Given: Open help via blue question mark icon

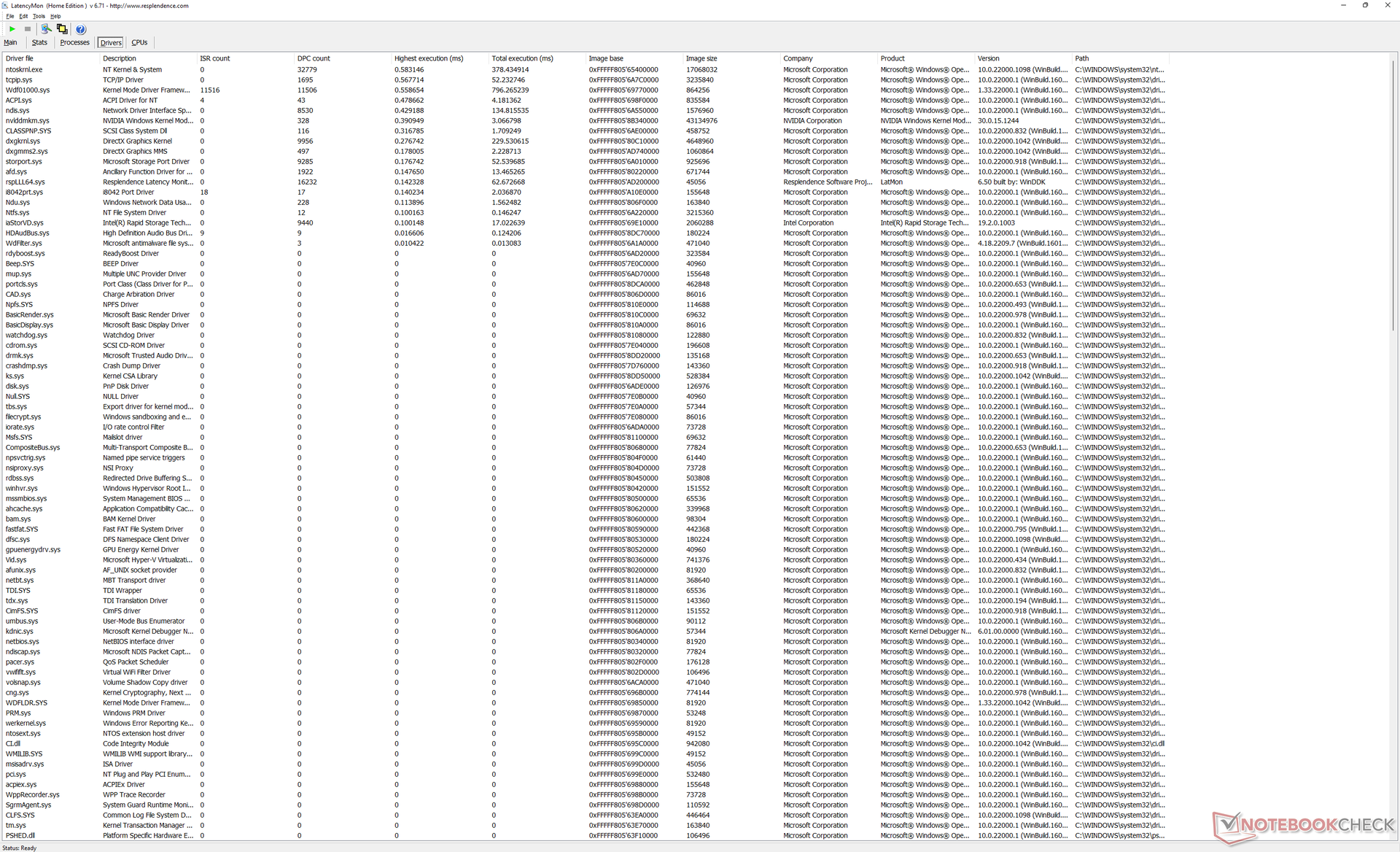Looking at the screenshot, I should point(81,29).
